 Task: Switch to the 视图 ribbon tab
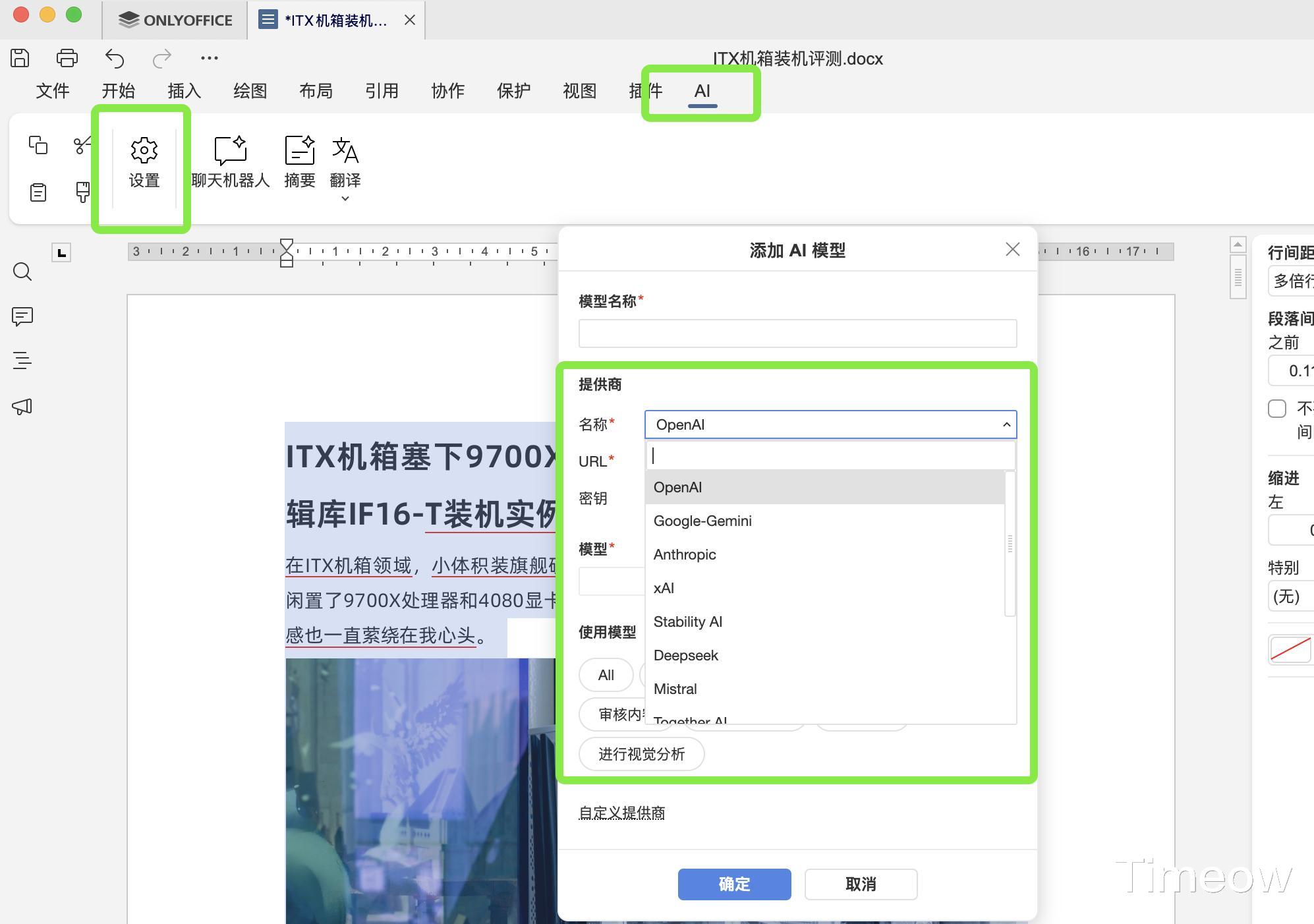pyautogui.click(x=579, y=91)
